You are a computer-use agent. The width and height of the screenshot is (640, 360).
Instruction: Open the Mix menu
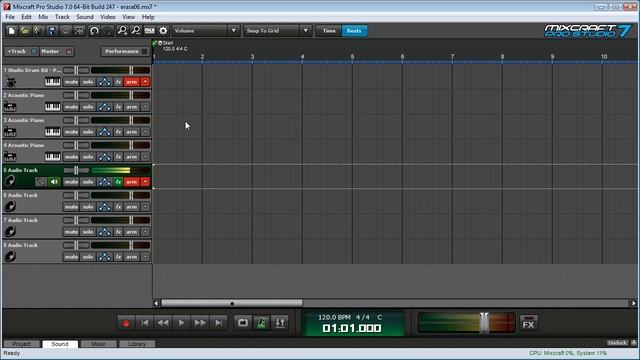pyautogui.click(x=43, y=17)
